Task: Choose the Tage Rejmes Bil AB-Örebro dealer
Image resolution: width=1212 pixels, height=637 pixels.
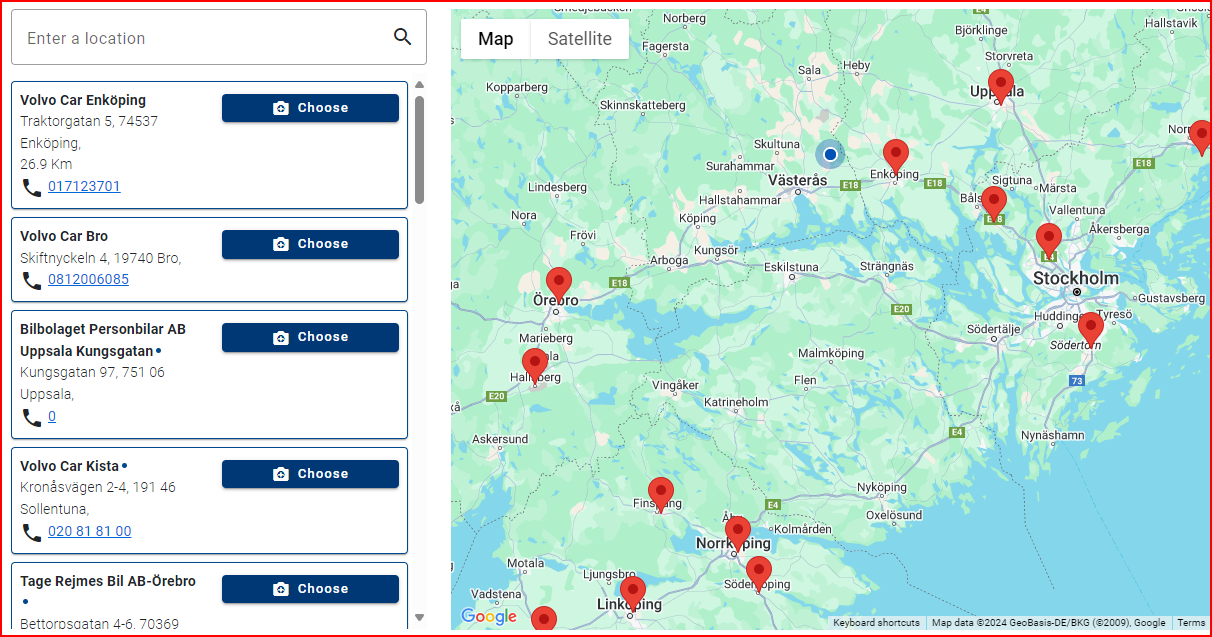Action: pyautogui.click(x=310, y=589)
